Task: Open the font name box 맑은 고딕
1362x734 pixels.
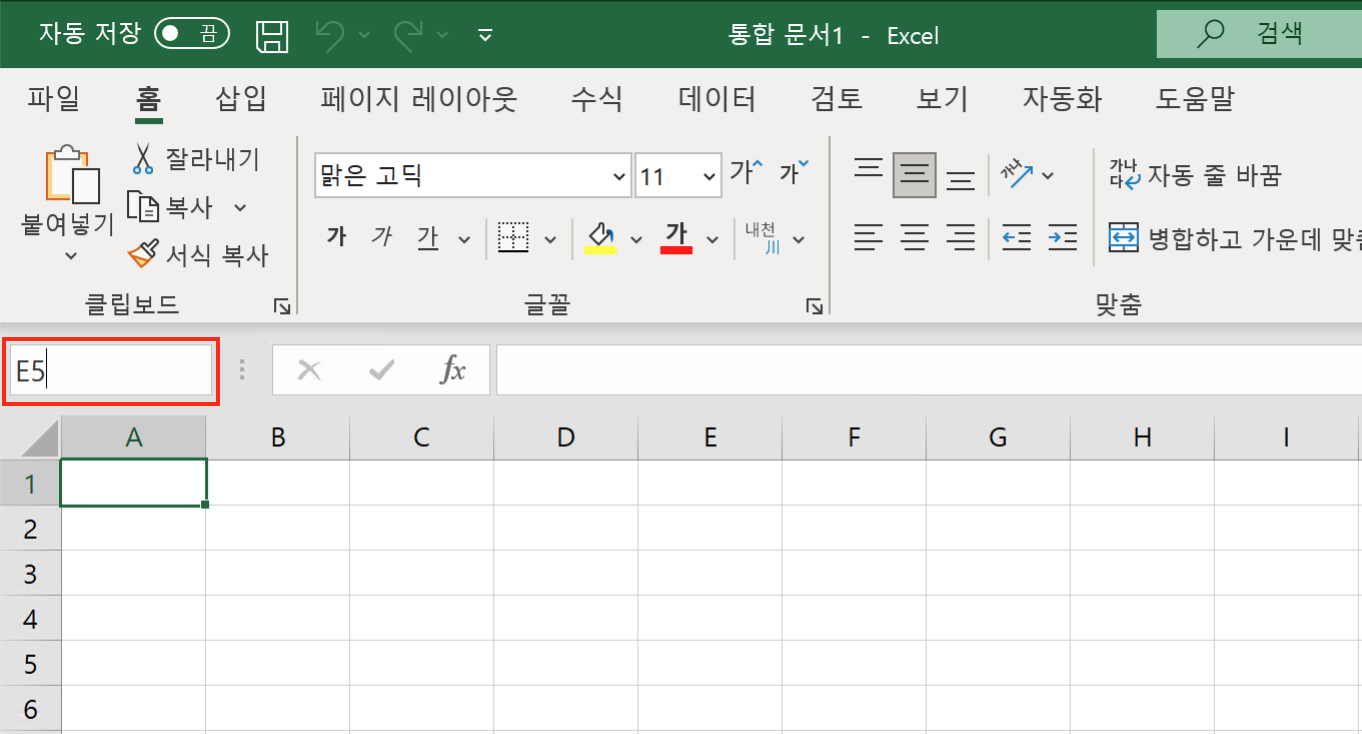Action: 472,177
